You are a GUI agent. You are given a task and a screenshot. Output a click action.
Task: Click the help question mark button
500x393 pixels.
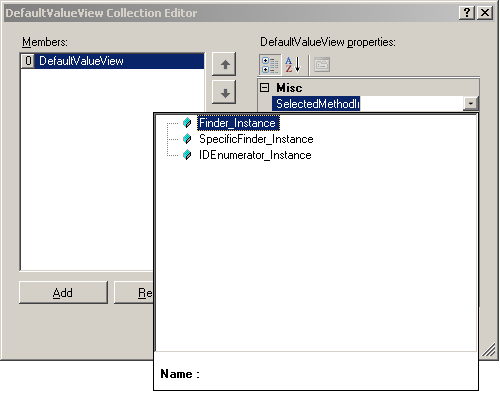pyautogui.click(x=467, y=13)
